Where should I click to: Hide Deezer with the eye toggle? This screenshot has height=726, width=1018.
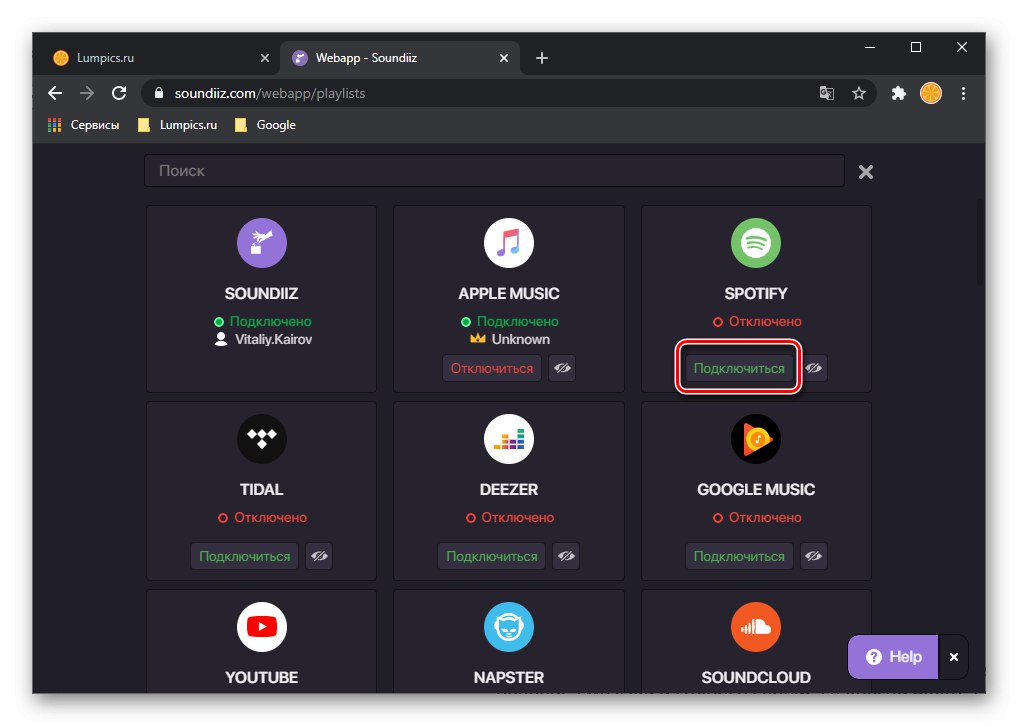point(566,556)
